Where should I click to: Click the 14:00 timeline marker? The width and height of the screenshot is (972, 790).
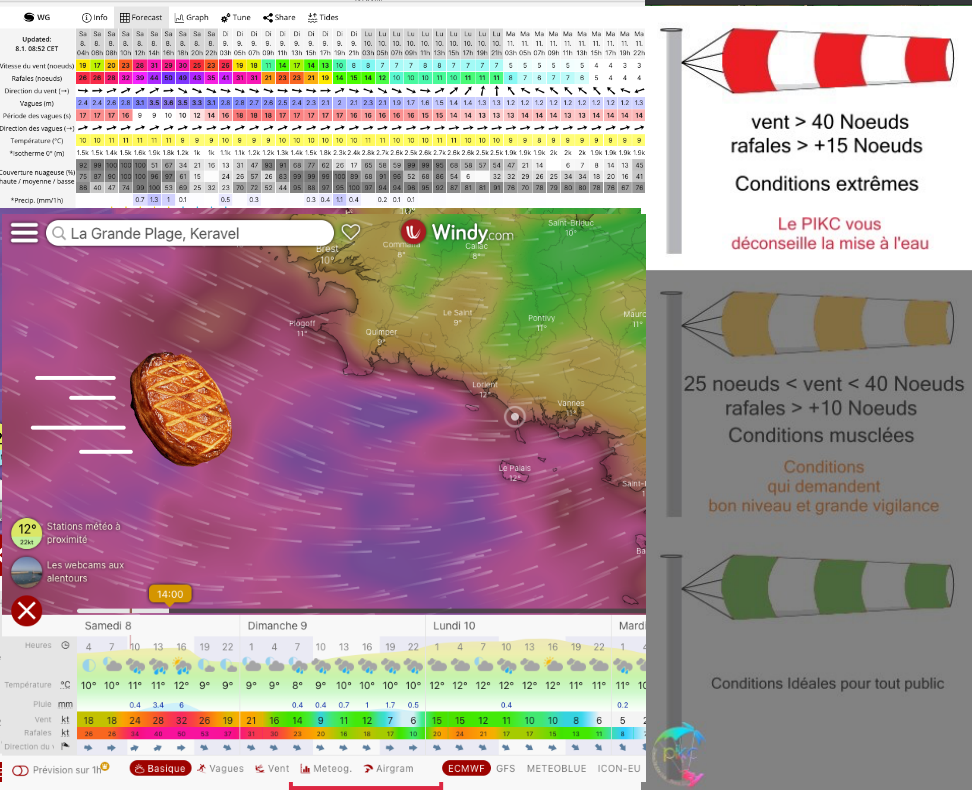tap(170, 594)
